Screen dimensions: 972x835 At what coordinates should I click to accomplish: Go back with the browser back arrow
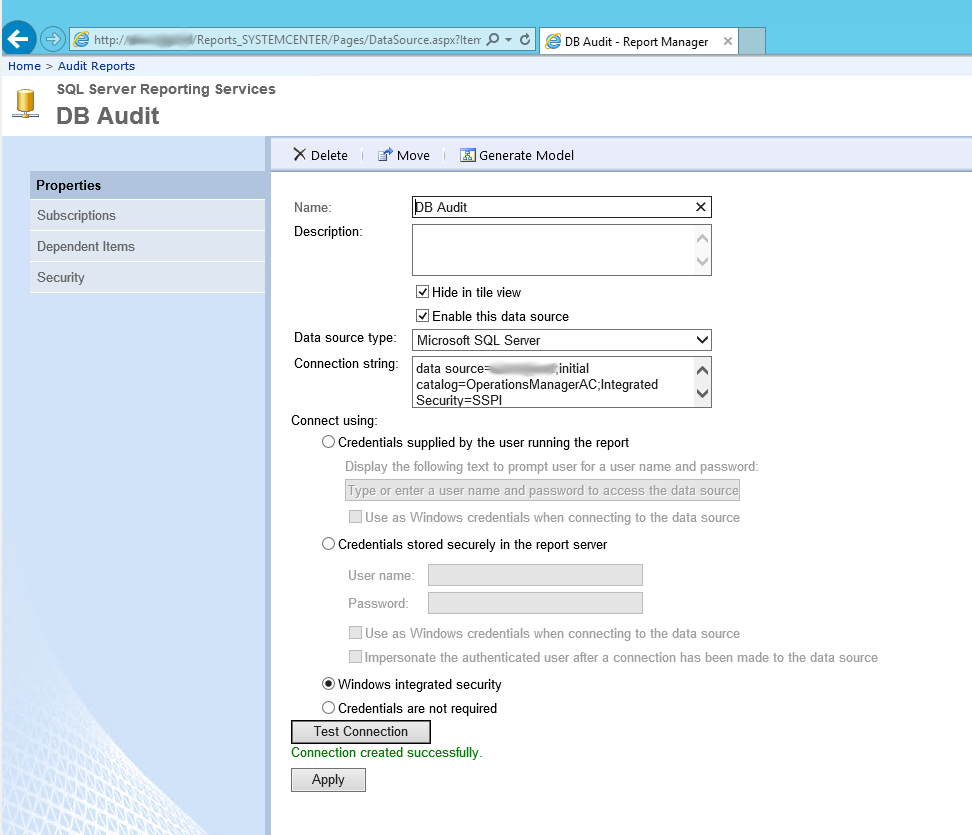point(19,38)
